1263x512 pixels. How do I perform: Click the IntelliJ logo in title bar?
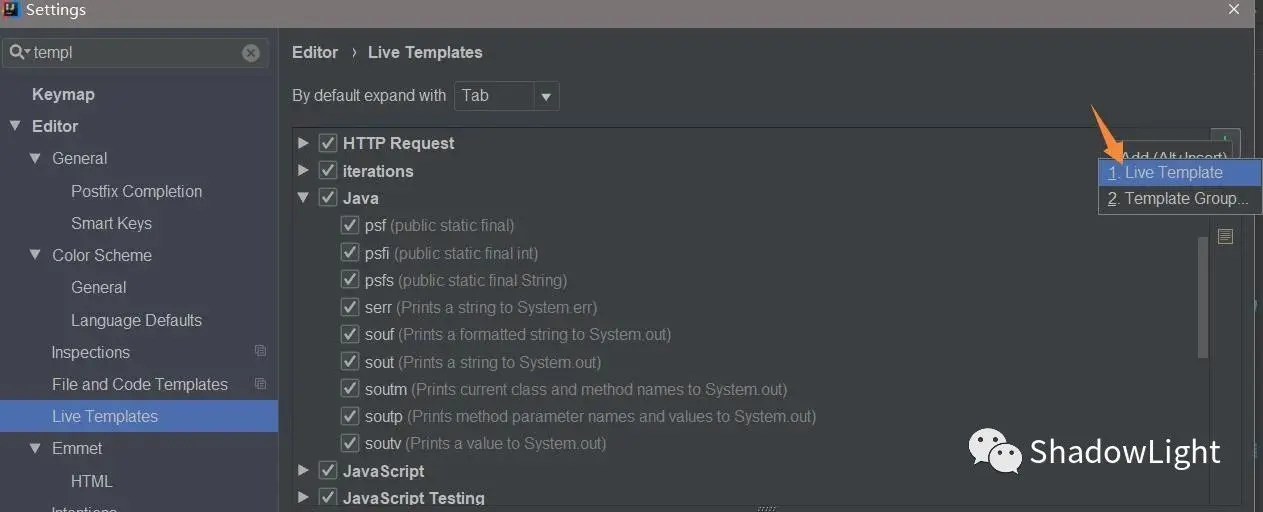[11, 10]
